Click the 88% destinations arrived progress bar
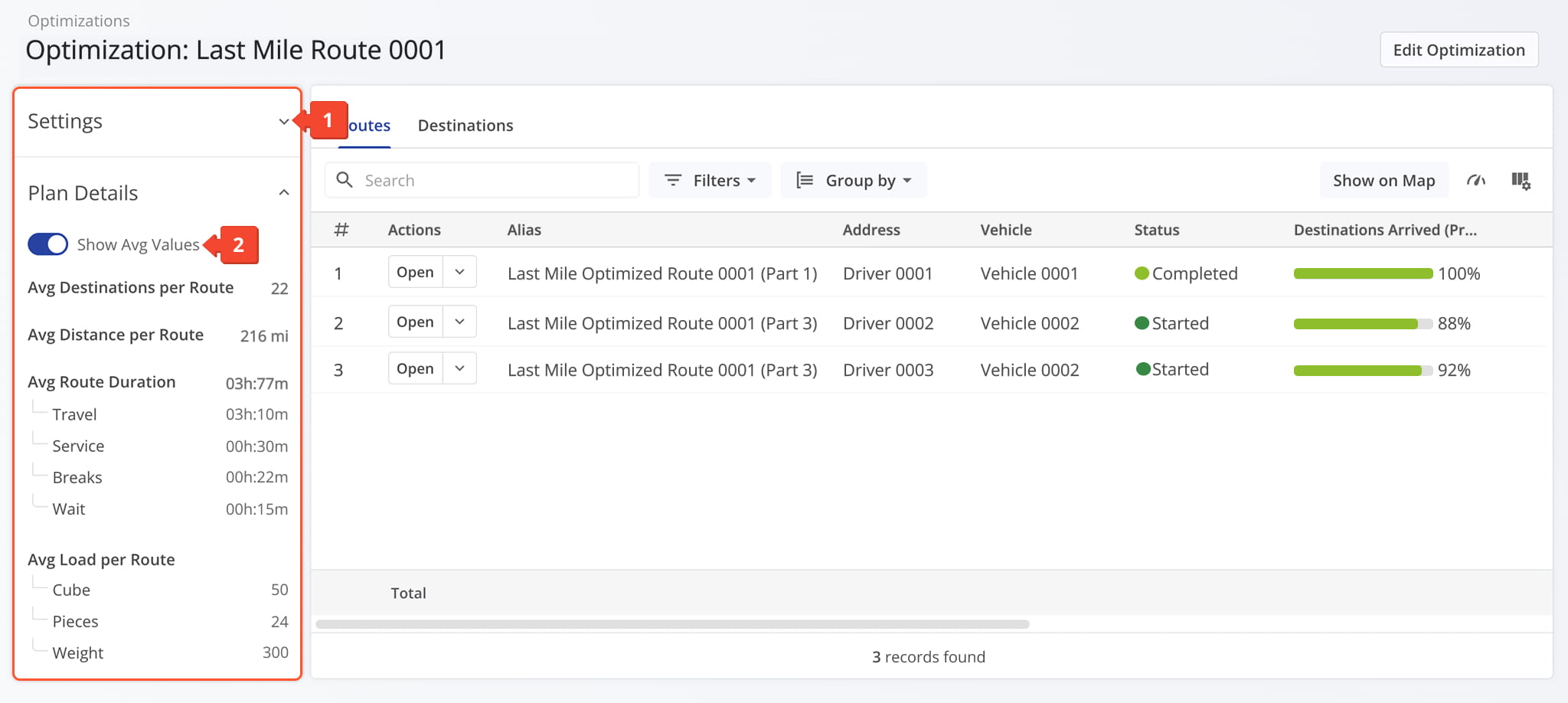The width and height of the screenshot is (1568, 703). pos(1362,324)
